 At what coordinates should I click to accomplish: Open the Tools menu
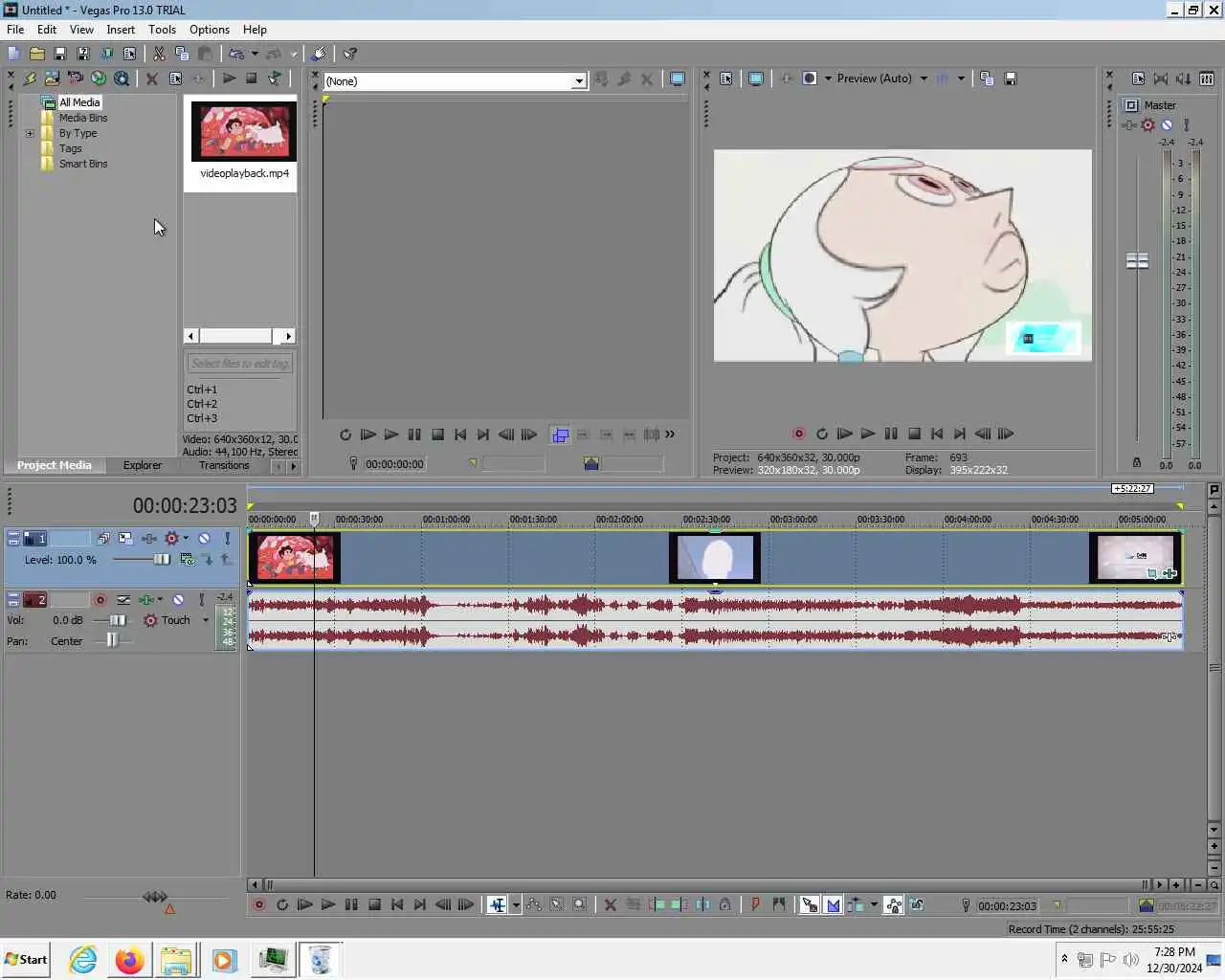tap(162, 30)
